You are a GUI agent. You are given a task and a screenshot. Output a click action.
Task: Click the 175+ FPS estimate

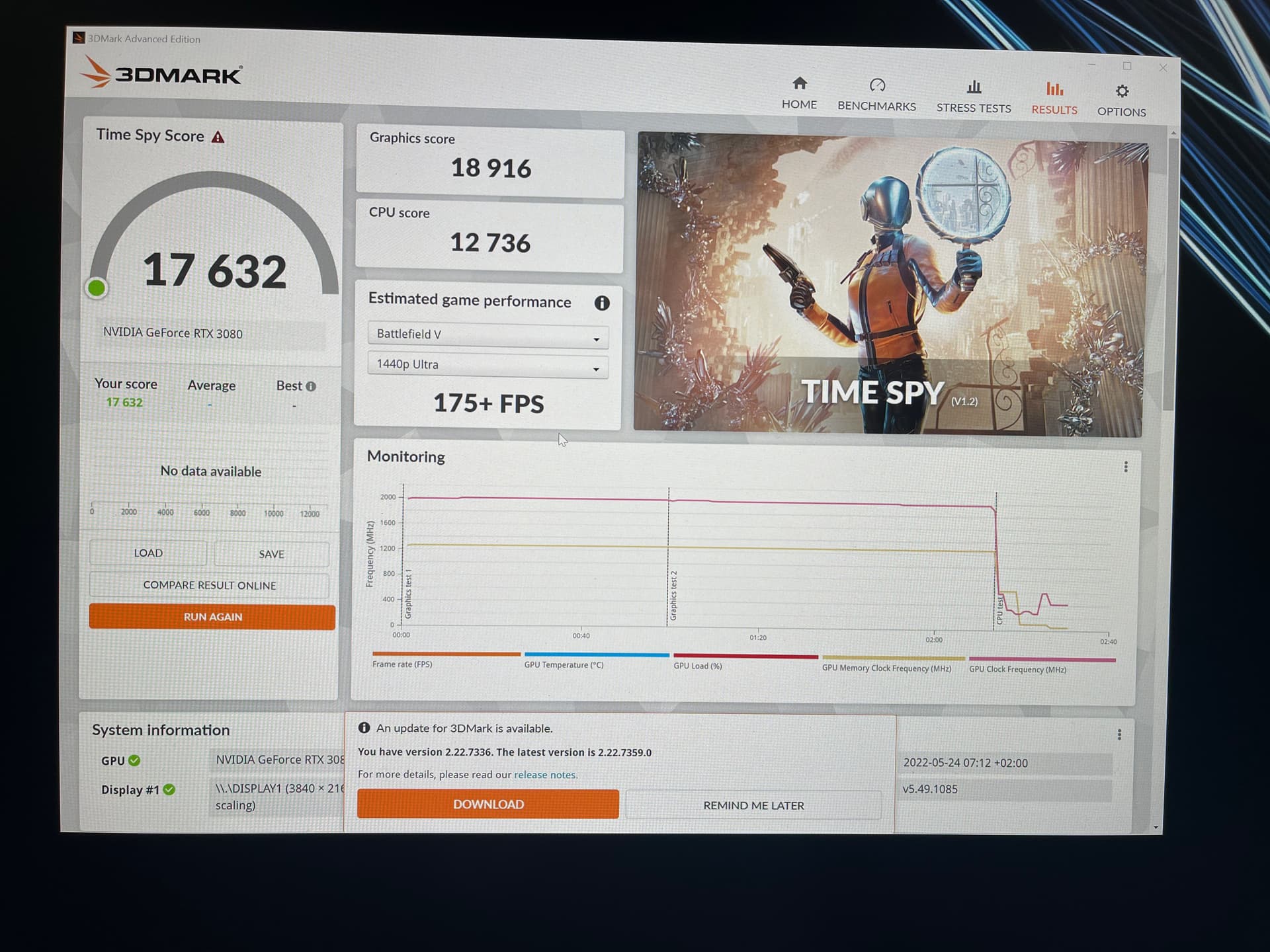pyautogui.click(x=488, y=403)
